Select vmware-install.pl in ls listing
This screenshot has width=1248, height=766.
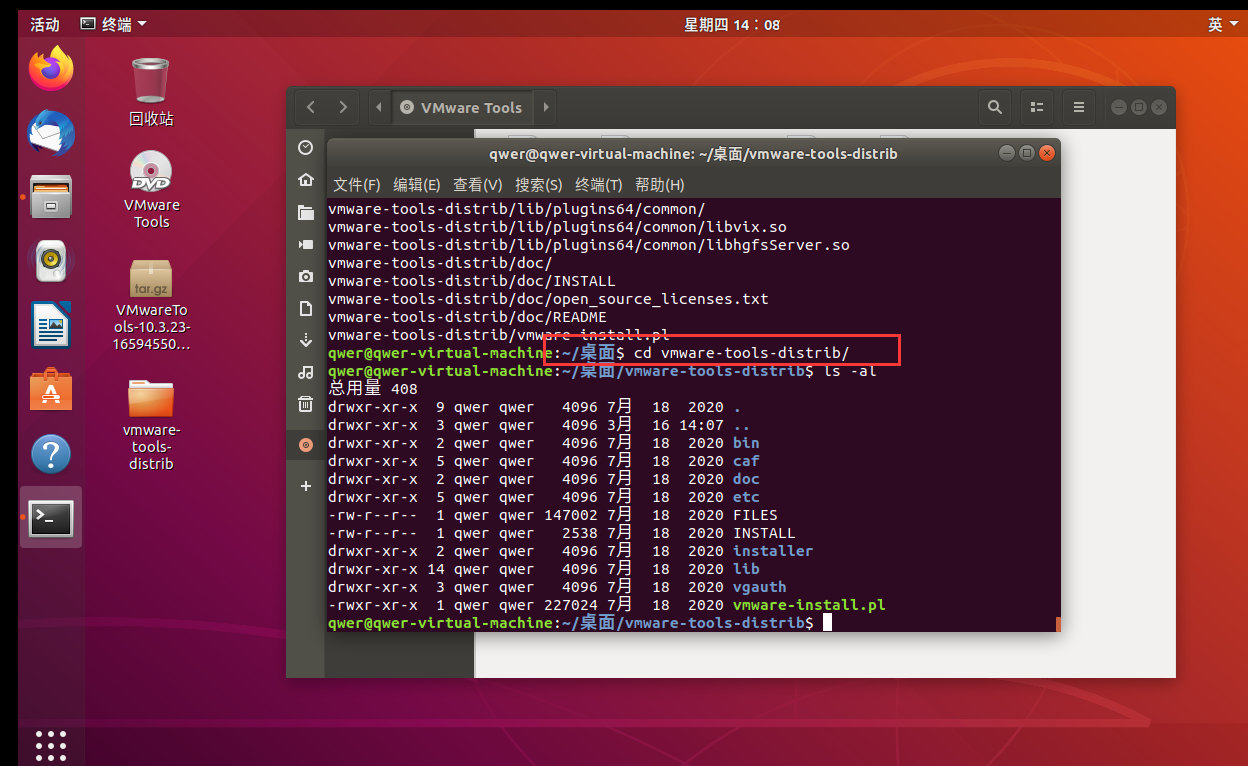[x=809, y=605]
